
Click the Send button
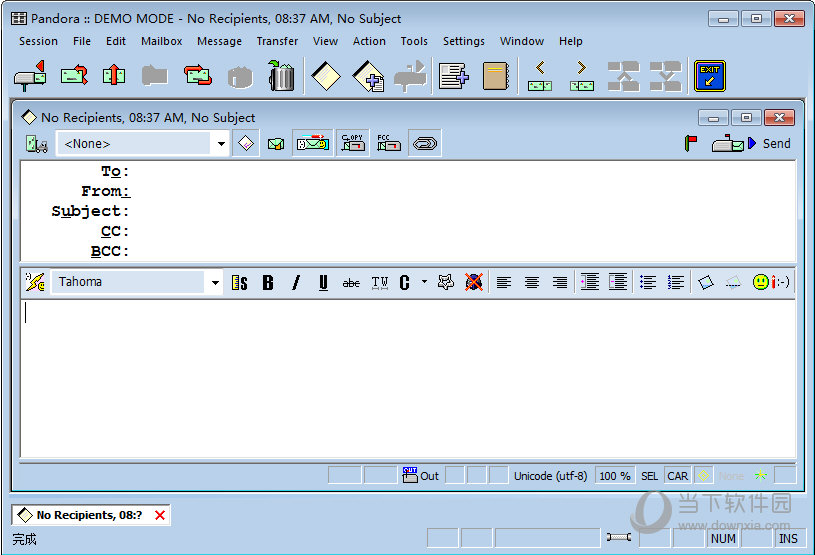tap(751, 143)
